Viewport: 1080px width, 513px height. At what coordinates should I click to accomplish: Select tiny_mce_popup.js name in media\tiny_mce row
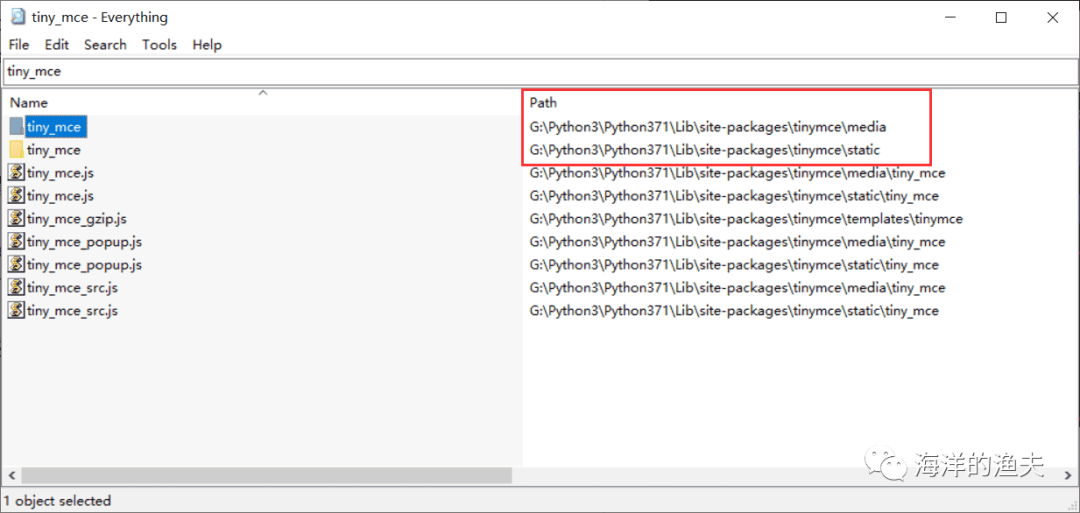point(85,242)
